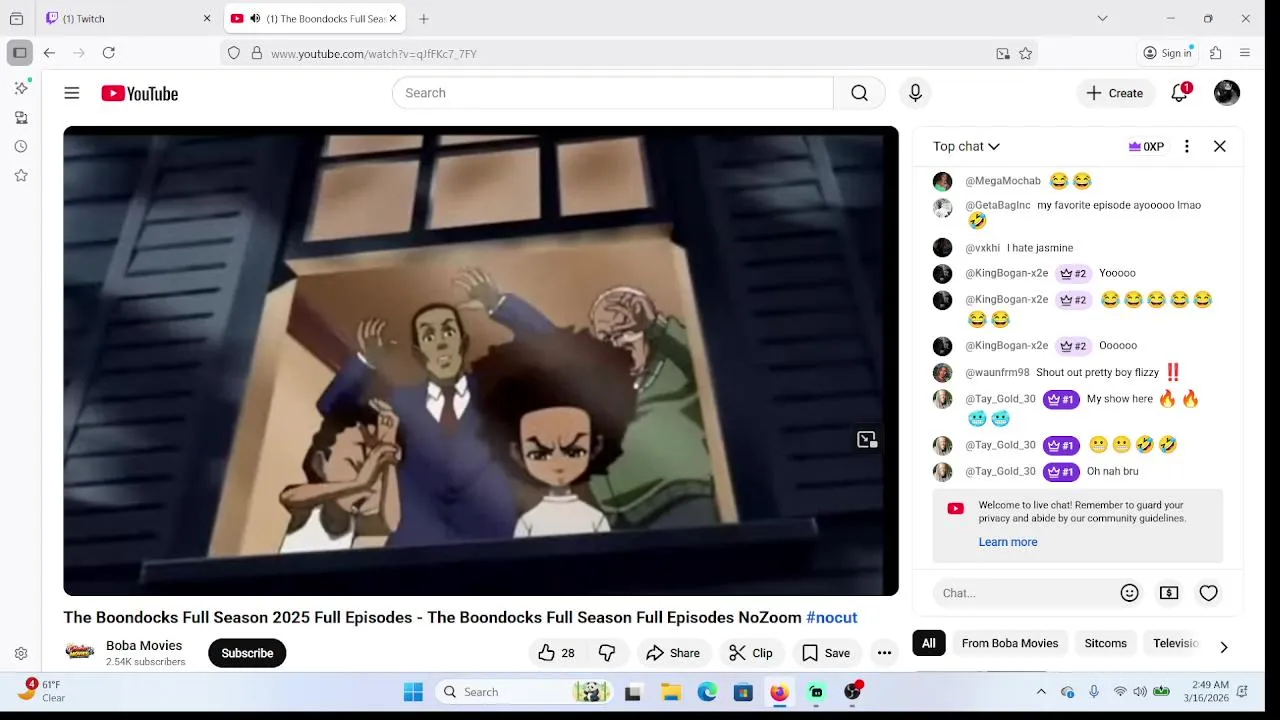This screenshot has height=720, width=1280.
Task: Start voice search with the microphone
Action: coord(915,93)
